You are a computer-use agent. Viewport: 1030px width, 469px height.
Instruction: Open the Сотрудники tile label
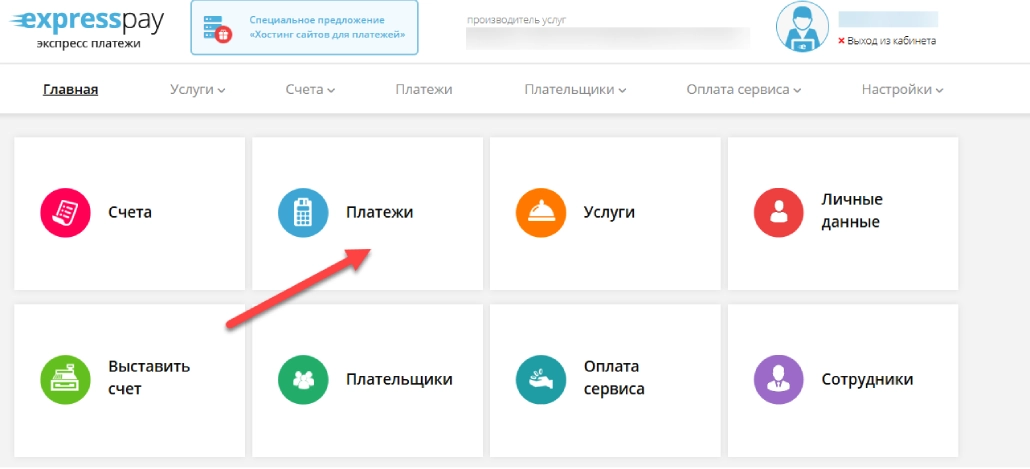[867, 379]
